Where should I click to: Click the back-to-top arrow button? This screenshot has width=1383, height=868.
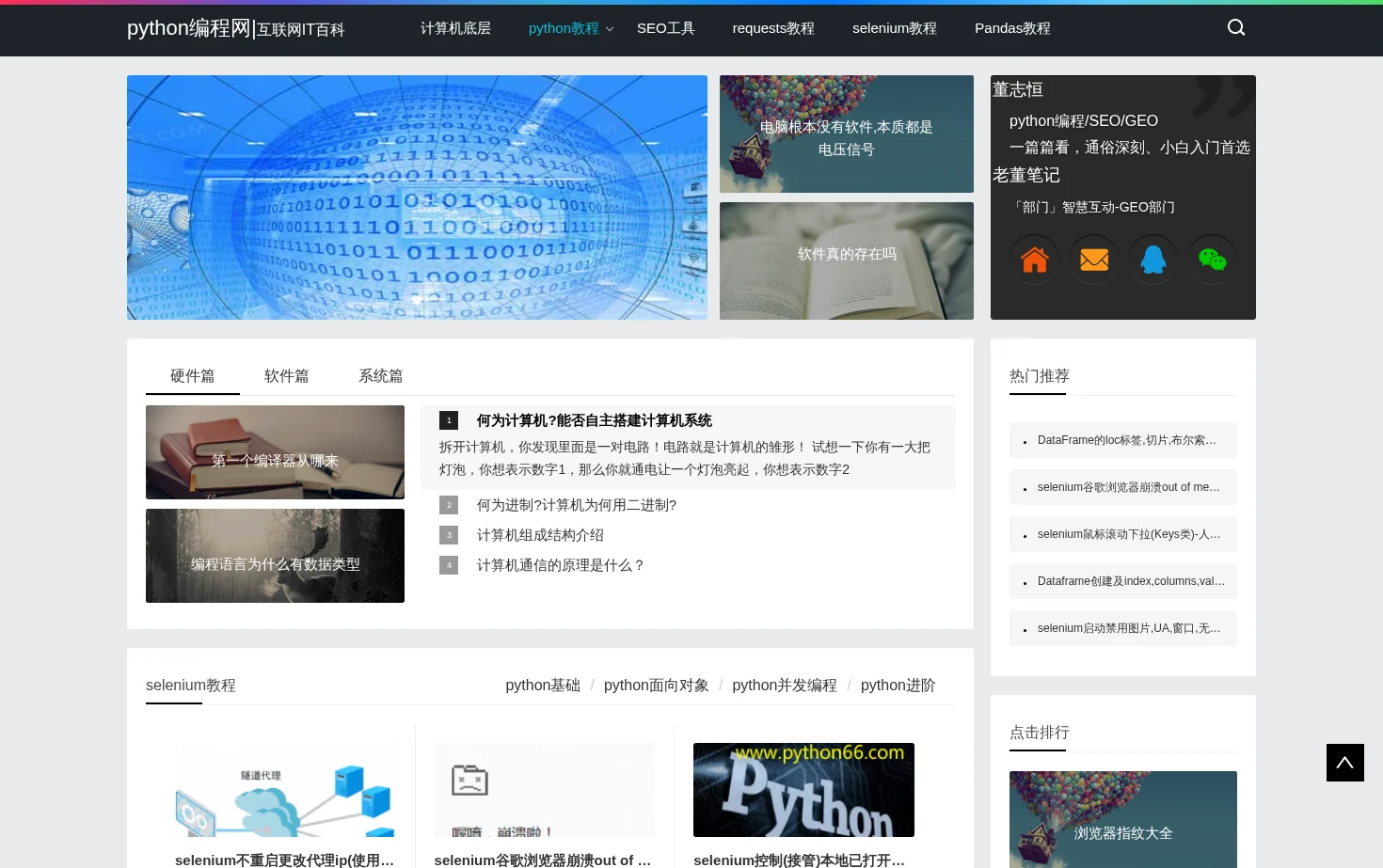coord(1345,763)
